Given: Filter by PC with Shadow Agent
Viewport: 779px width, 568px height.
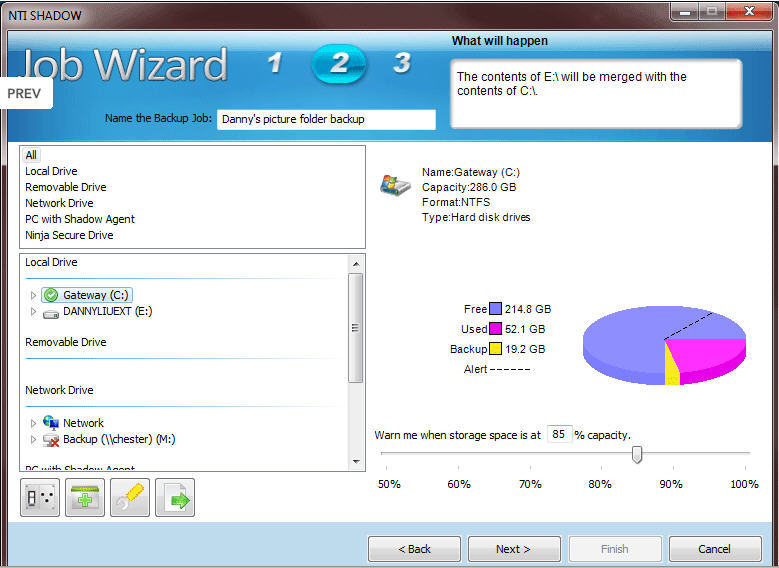Looking at the screenshot, I should 80,219.
